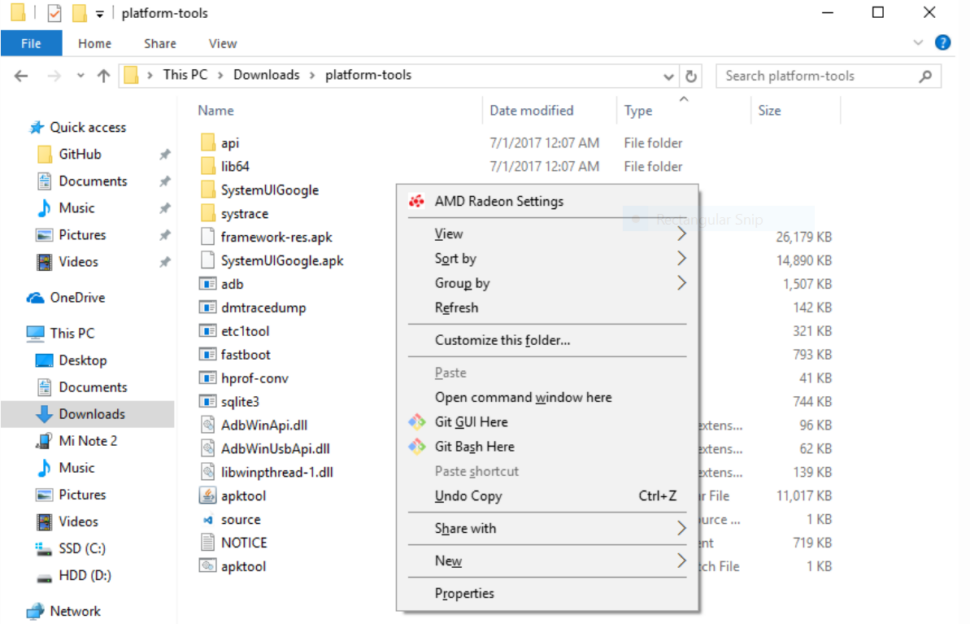The width and height of the screenshot is (970, 624).
Task: Sort files by the Type column
Action: [x=638, y=111]
